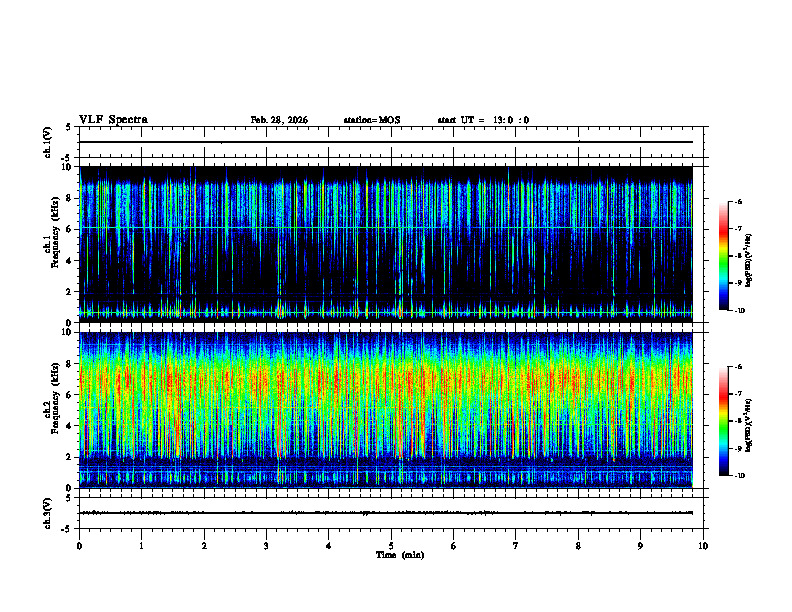This screenshot has width=792, height=612.
Task: Click the "-6" label on ch.1 colorbar
Action: (738, 201)
